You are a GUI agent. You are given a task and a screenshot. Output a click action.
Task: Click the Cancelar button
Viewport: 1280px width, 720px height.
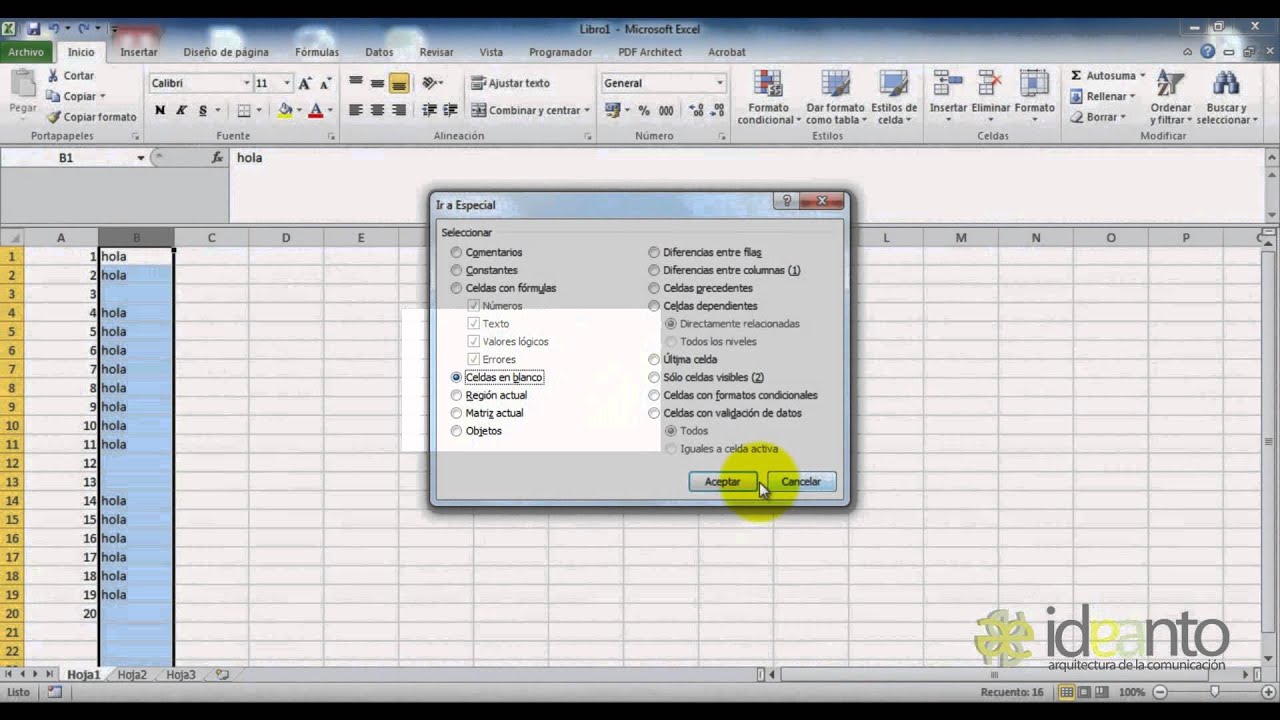click(x=801, y=482)
